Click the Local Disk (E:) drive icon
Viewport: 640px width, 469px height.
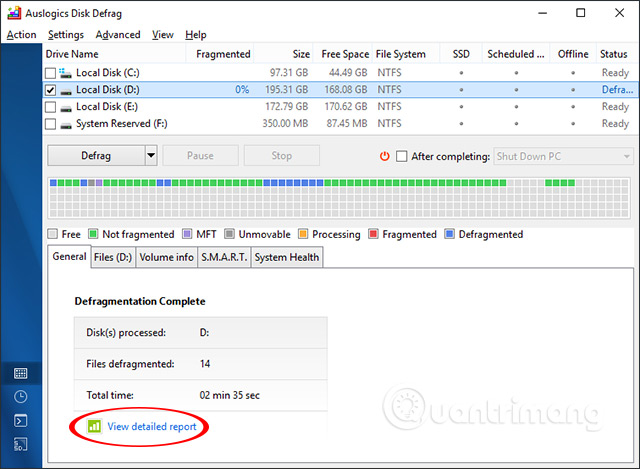point(66,109)
